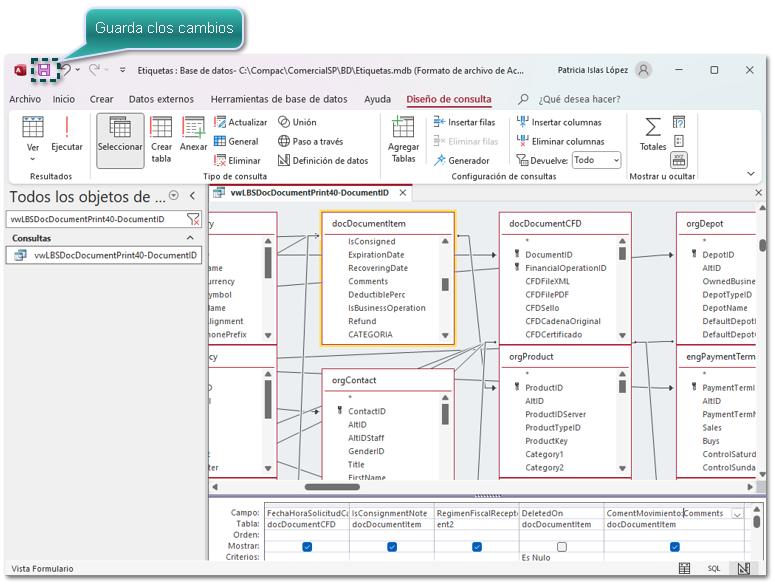Toggle the Totales sigma button
The height and width of the screenshot is (585, 775).
[x=652, y=134]
